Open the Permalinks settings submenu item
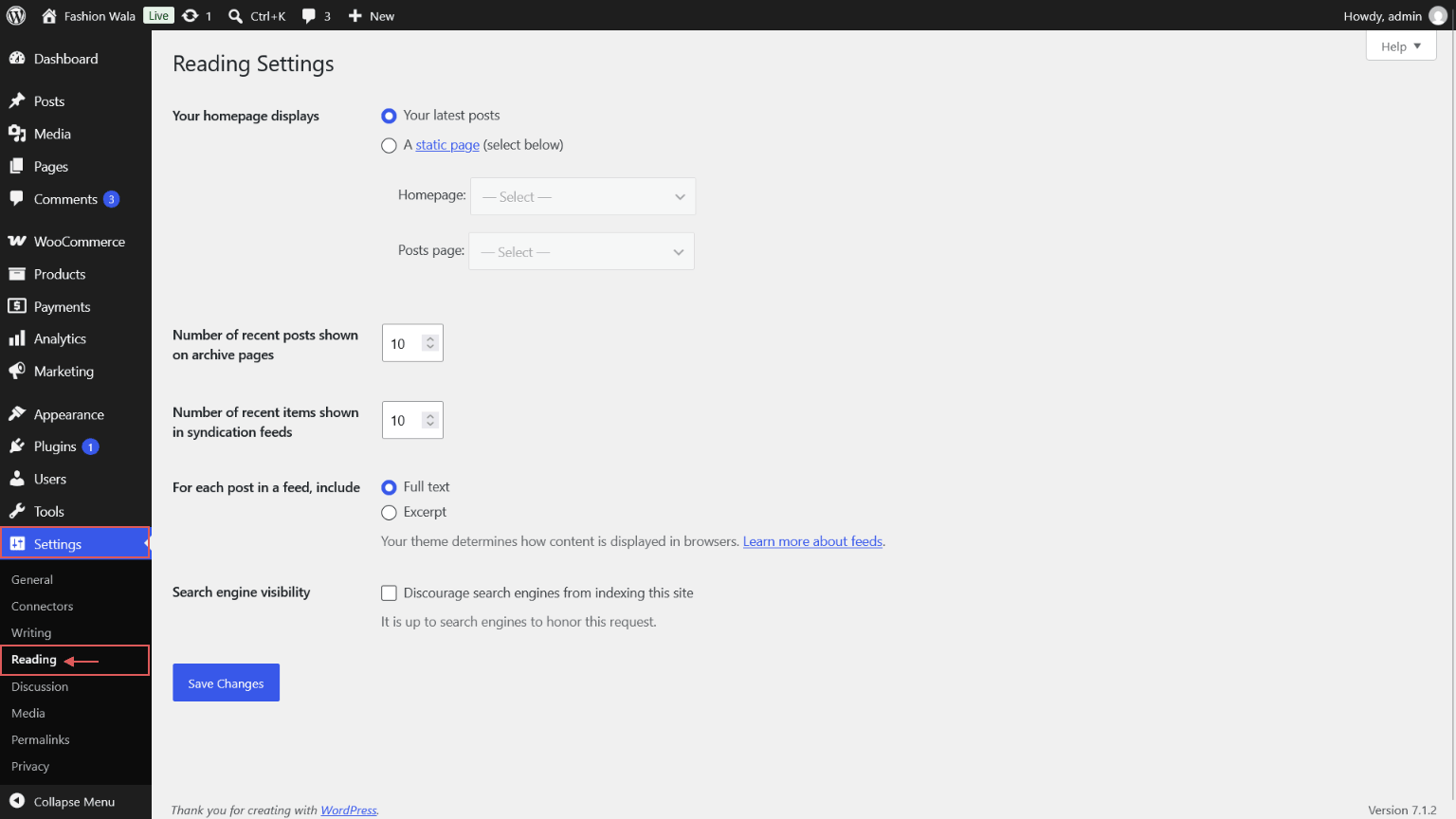Viewport: 1456px width, 819px height. 41,739
